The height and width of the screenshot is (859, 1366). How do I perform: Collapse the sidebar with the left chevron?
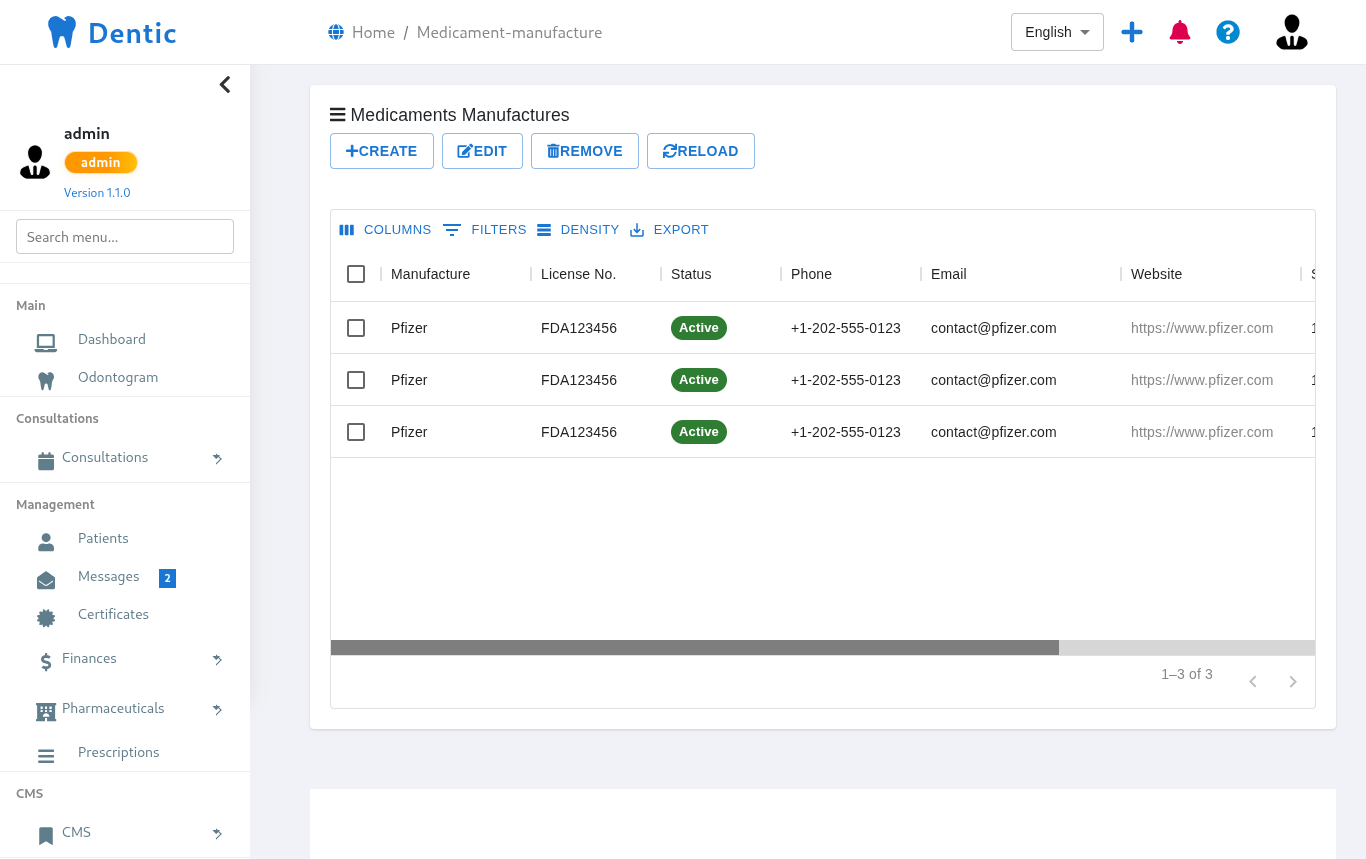coord(225,85)
